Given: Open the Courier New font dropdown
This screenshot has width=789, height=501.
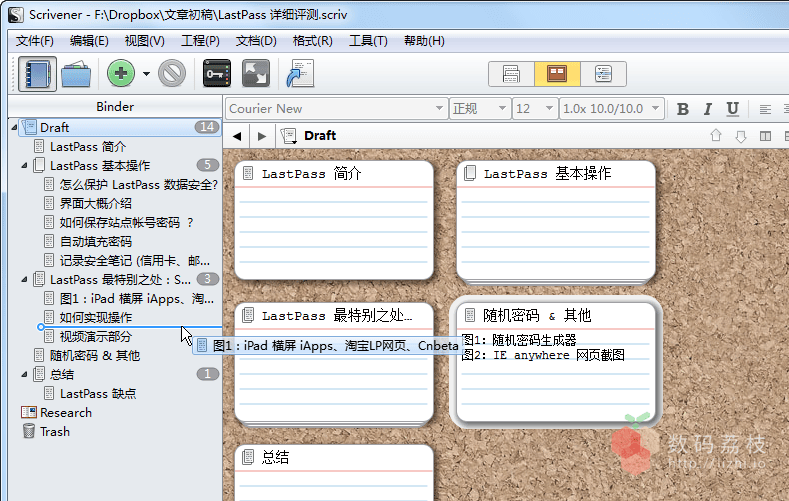Looking at the screenshot, I should point(336,109).
